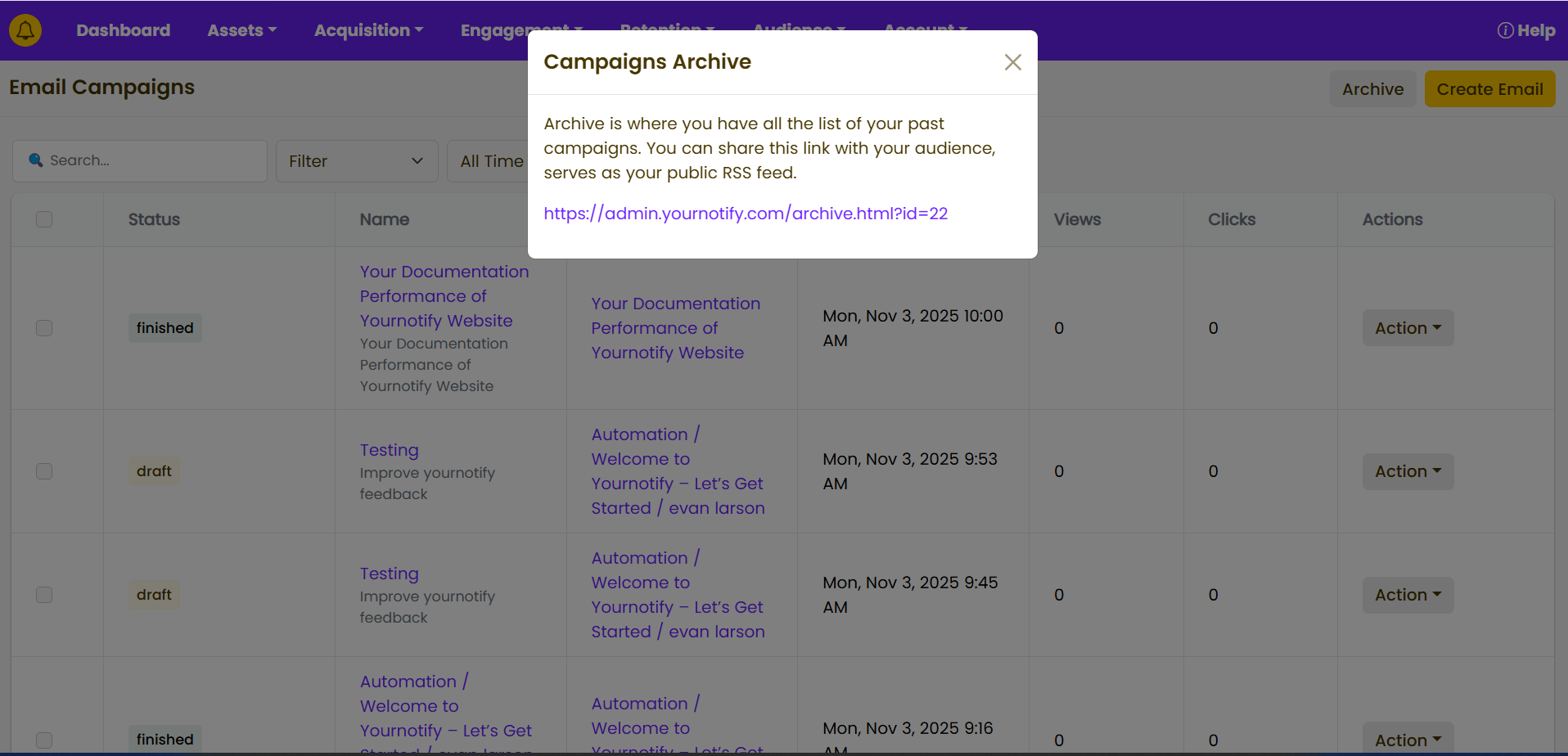
Task: Open Action menu for 9:45 AM campaign
Action: tap(1407, 595)
